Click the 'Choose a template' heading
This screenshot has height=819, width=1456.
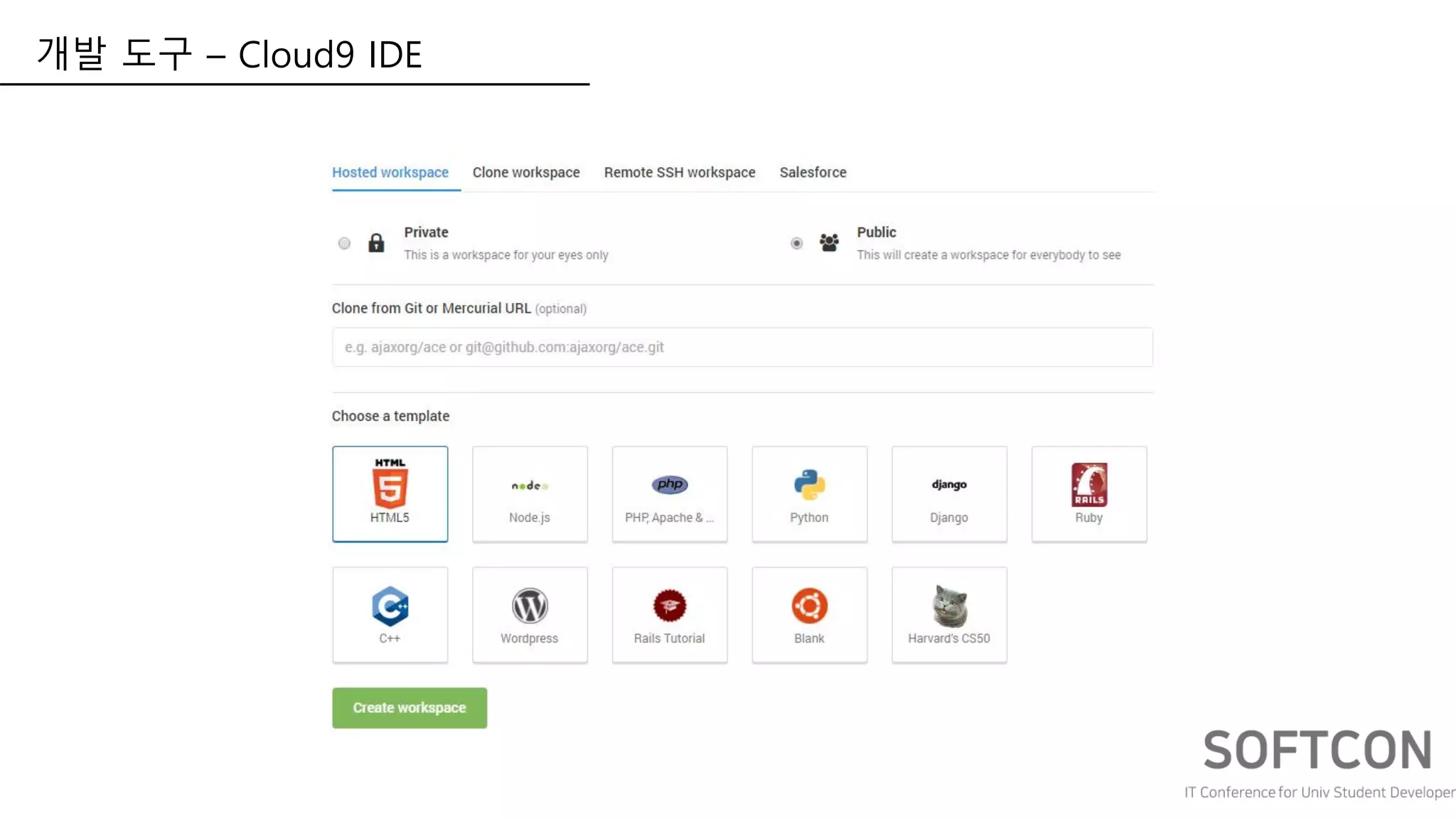(390, 417)
